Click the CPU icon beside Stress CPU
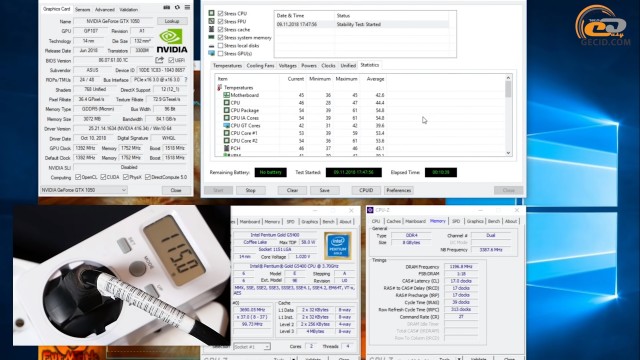Viewport: 640px width, 360px height. [x=211, y=13]
